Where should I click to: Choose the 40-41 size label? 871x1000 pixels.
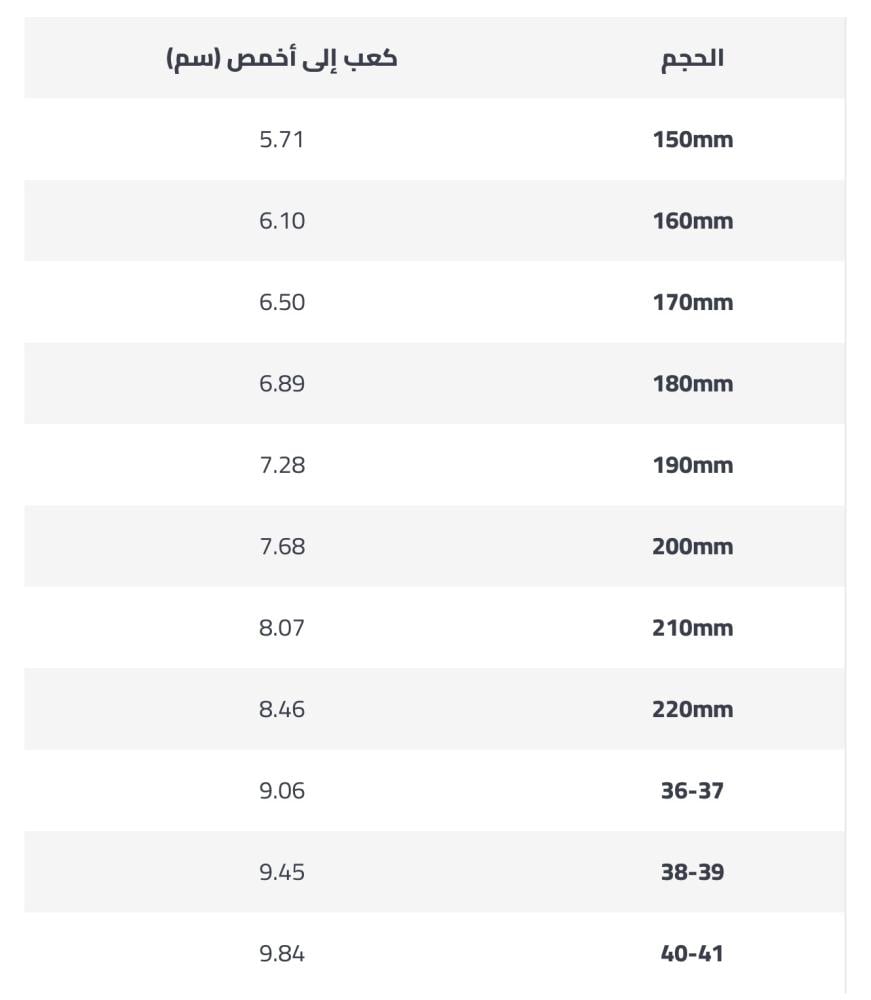(692, 954)
